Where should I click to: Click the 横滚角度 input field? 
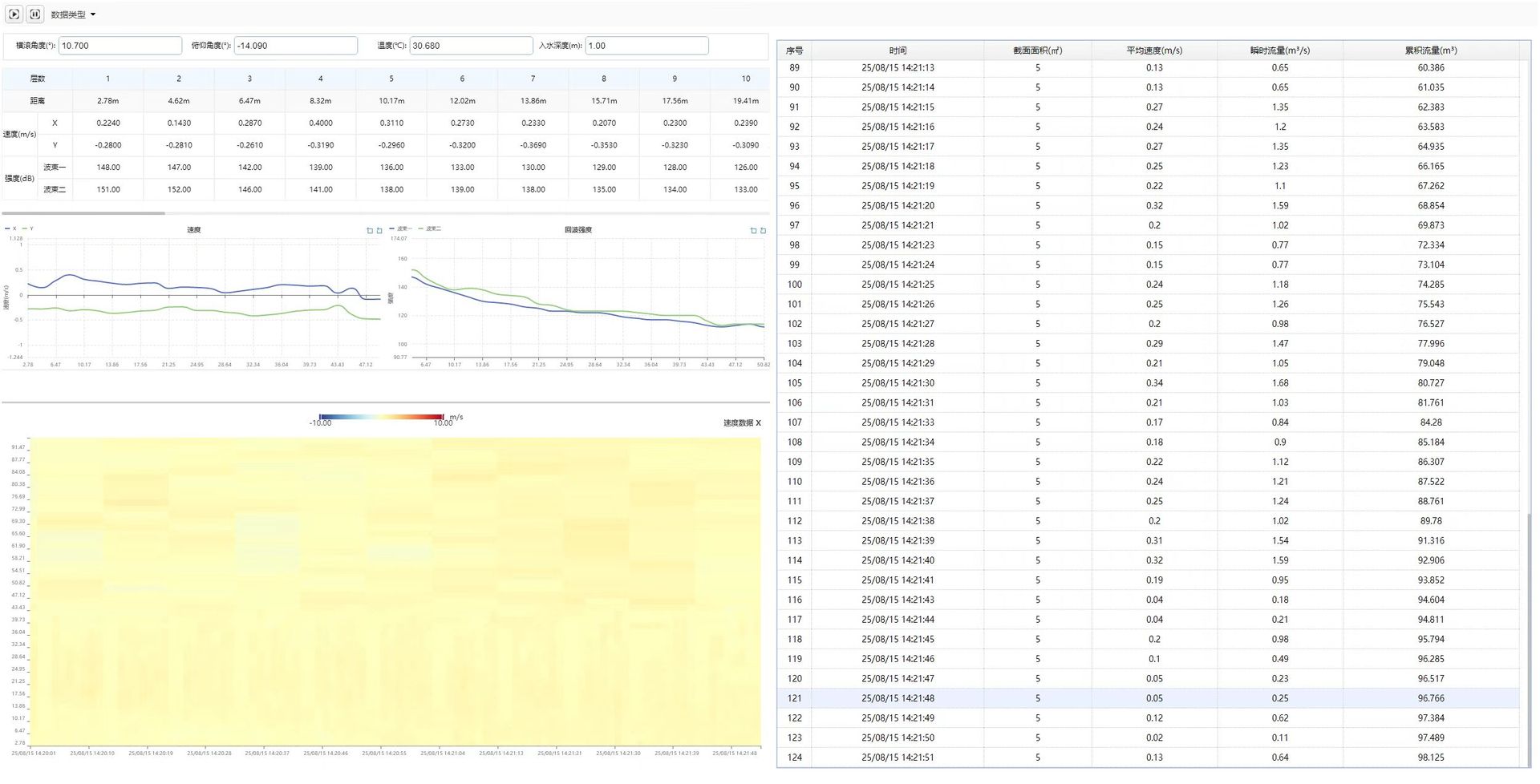120,46
